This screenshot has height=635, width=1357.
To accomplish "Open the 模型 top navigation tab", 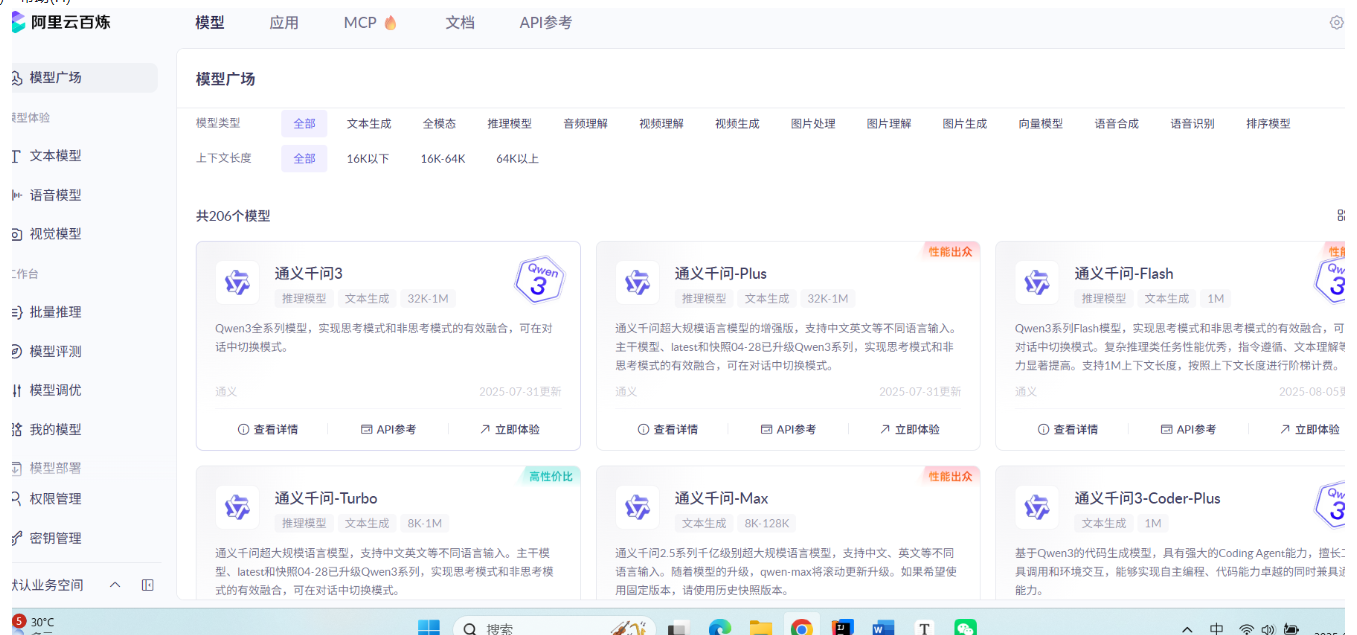I will [210, 22].
